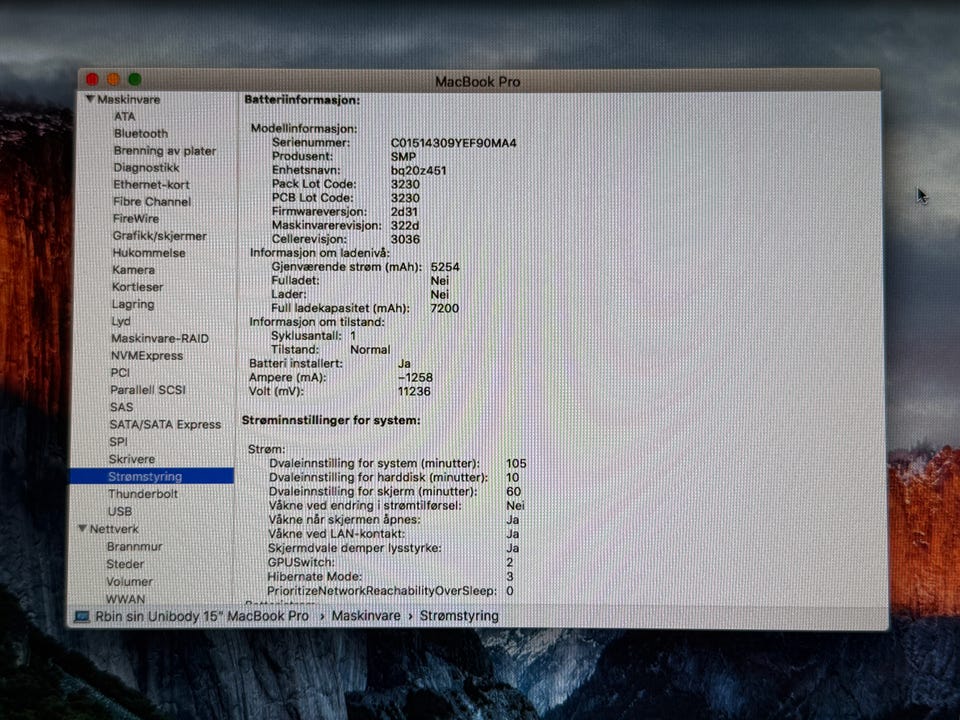Select Lyd in the sidebar

pyautogui.click(x=121, y=321)
